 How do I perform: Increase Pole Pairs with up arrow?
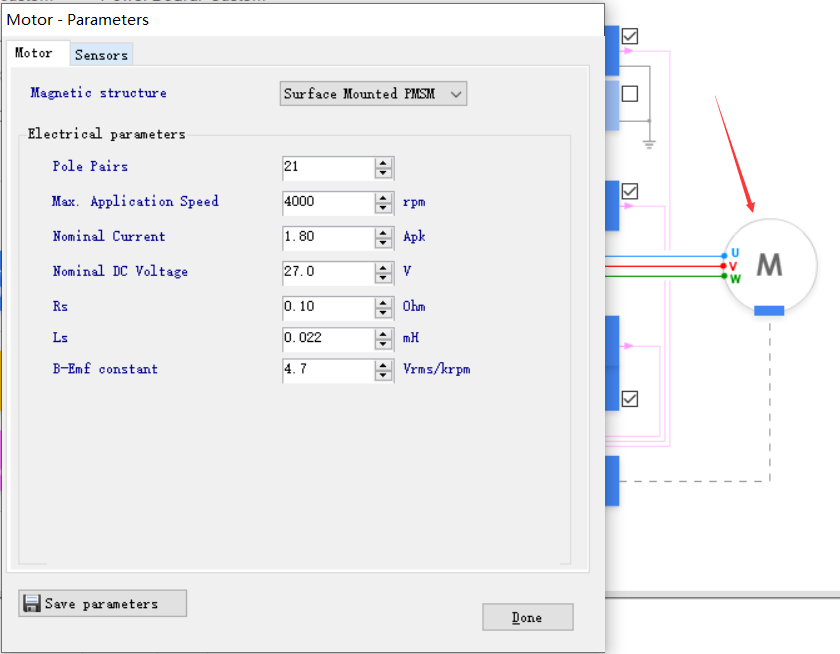point(383,162)
